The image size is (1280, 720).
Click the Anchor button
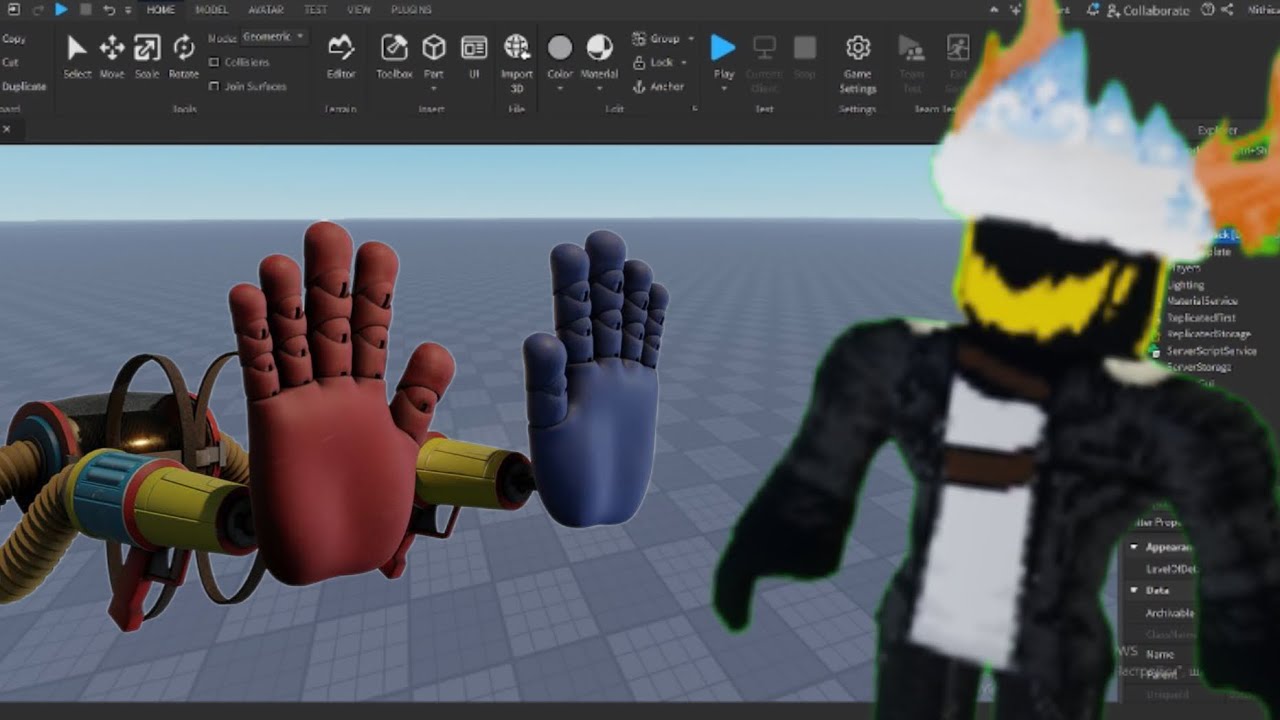point(658,87)
